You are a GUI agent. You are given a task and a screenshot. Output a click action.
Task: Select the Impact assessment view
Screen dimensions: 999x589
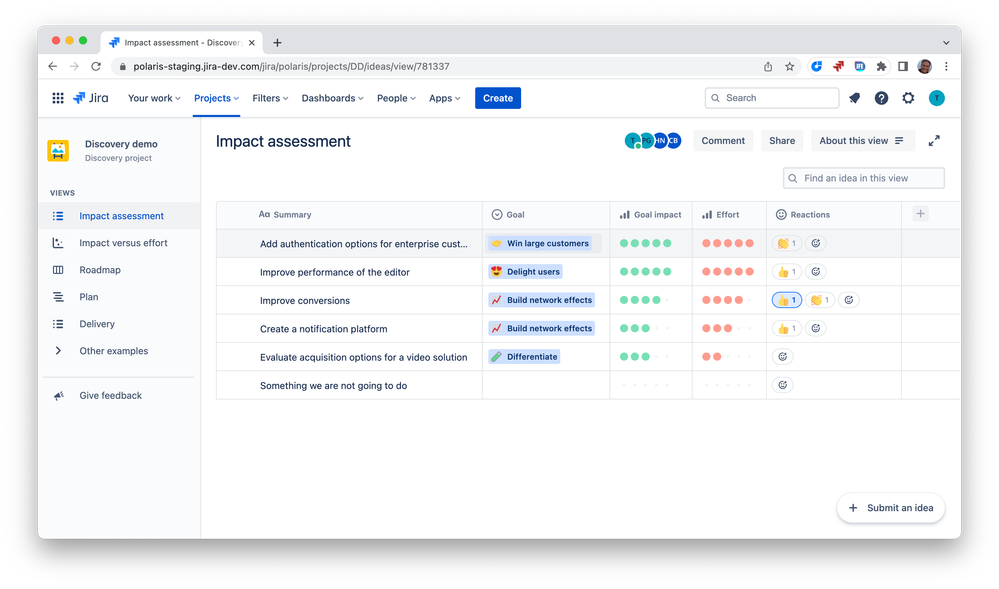pyautogui.click(x=120, y=216)
